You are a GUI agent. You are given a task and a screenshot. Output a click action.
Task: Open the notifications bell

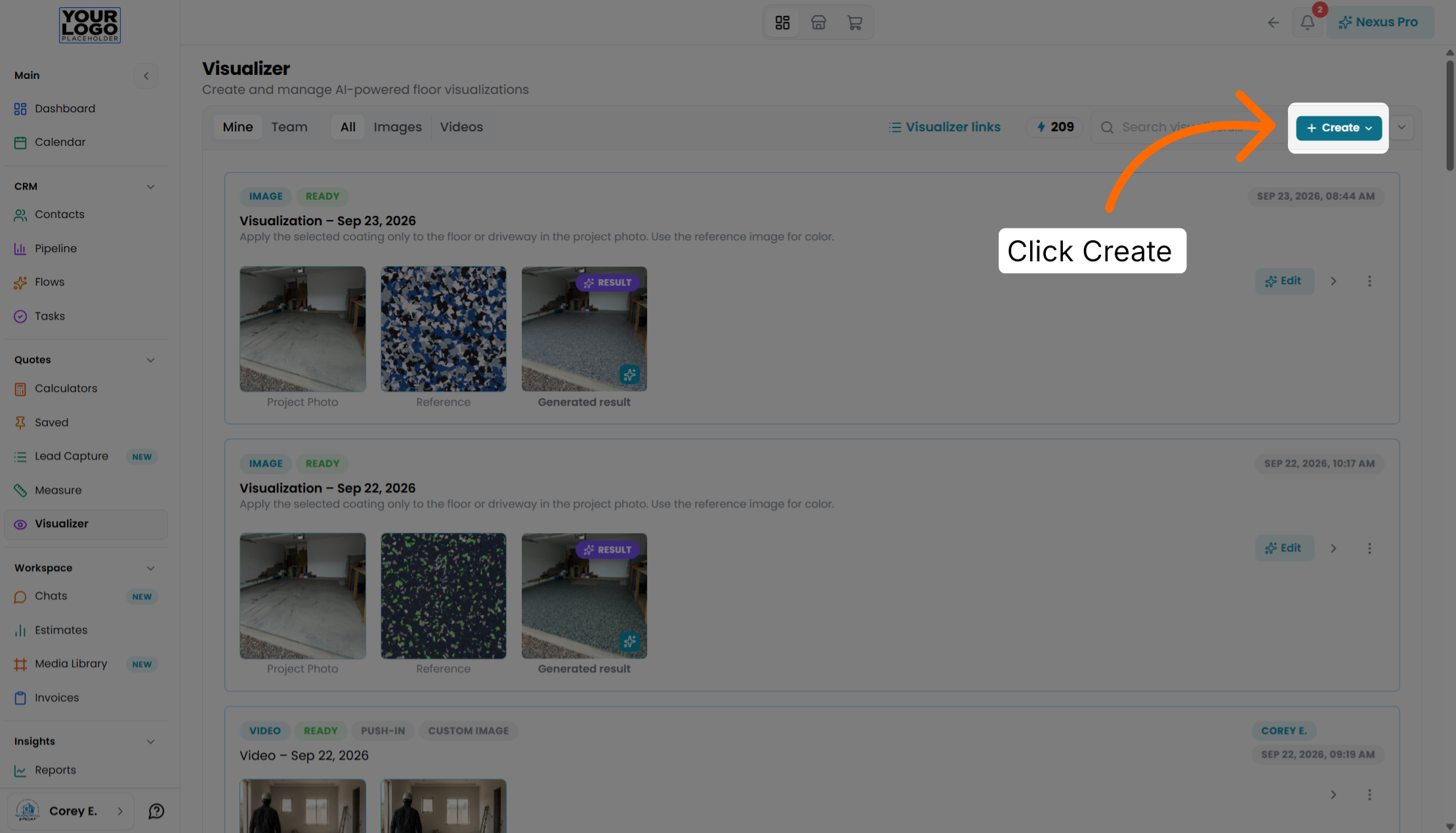[x=1307, y=22]
